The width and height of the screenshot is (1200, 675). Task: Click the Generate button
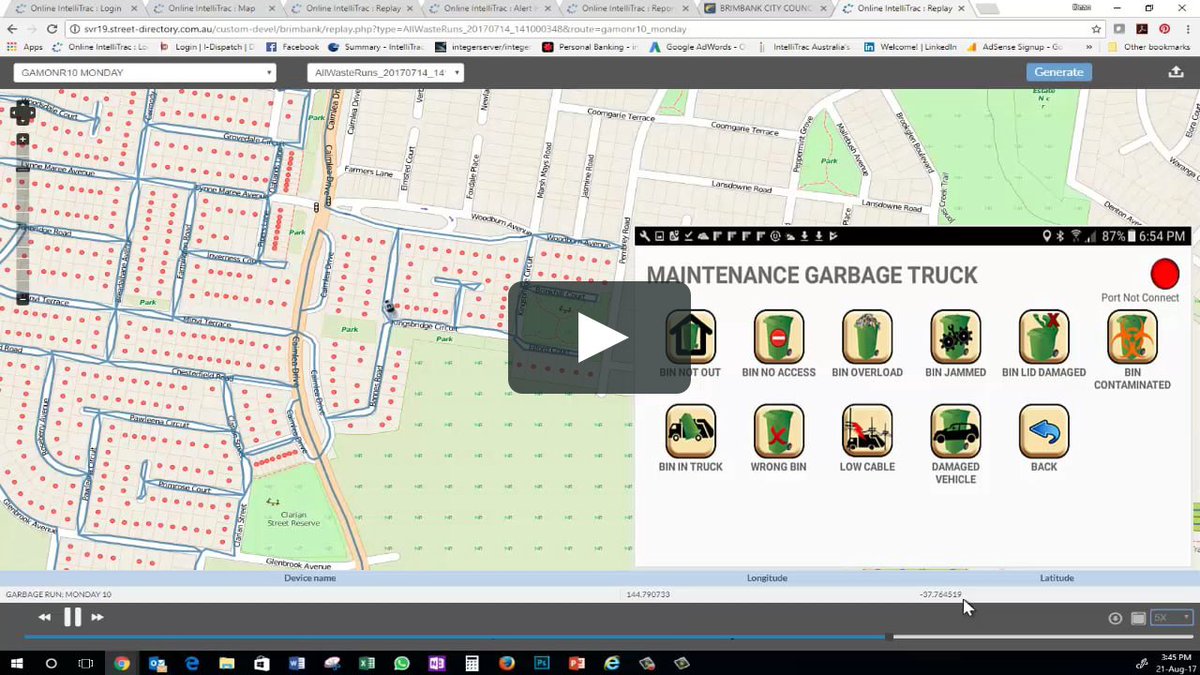click(x=1059, y=71)
